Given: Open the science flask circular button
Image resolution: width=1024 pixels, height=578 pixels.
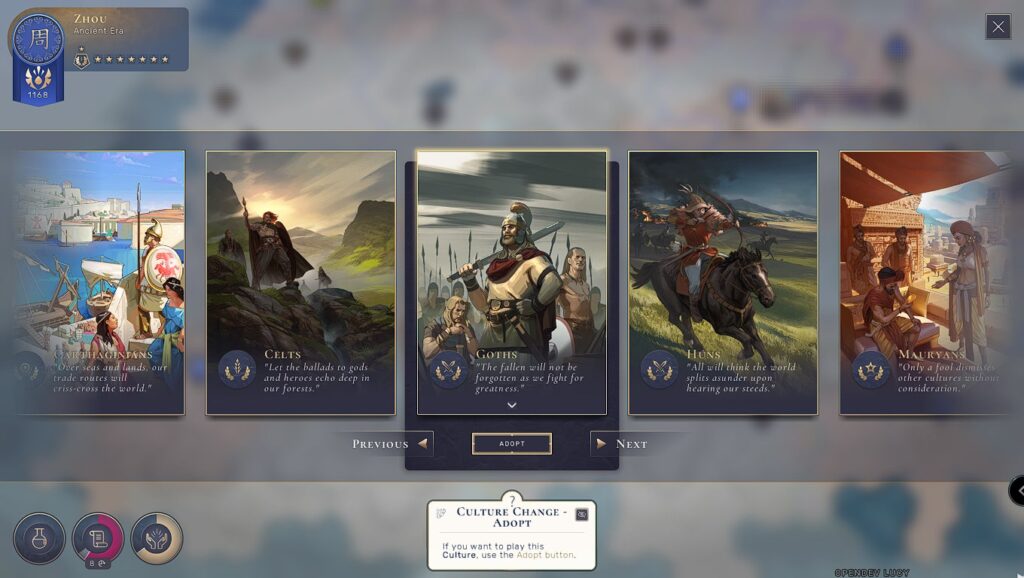Looking at the screenshot, I should click(x=39, y=538).
